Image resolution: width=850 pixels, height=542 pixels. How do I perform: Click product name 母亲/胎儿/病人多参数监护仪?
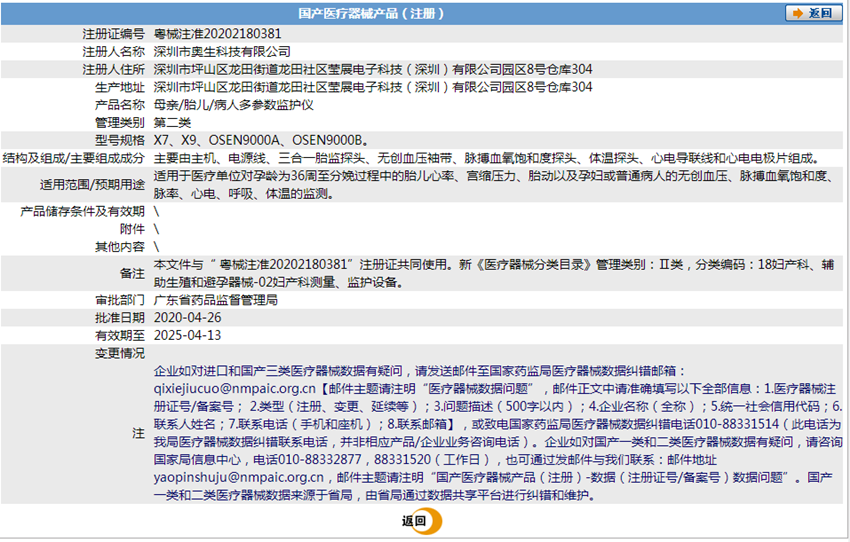(234, 105)
